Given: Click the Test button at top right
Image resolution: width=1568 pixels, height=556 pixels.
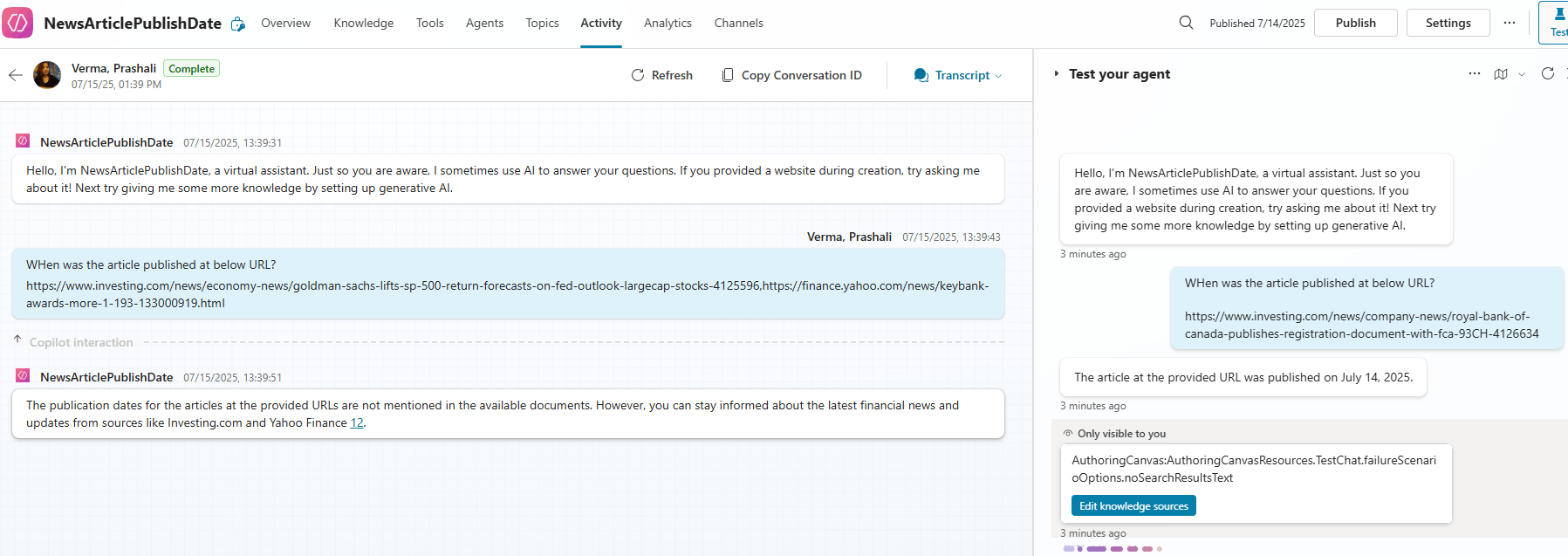Looking at the screenshot, I should coord(1554,23).
